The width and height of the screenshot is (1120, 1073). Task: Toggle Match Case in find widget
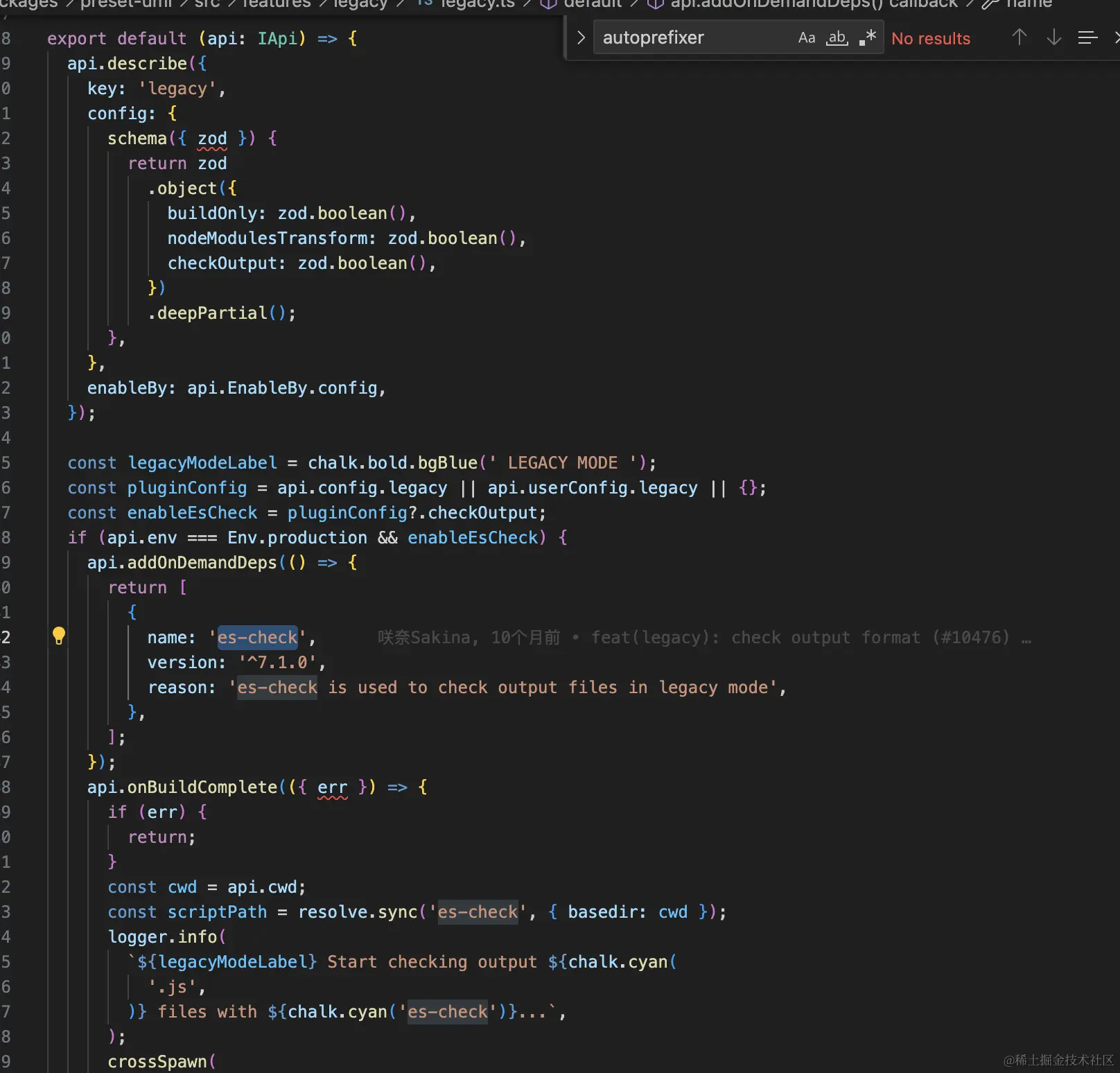coord(807,37)
